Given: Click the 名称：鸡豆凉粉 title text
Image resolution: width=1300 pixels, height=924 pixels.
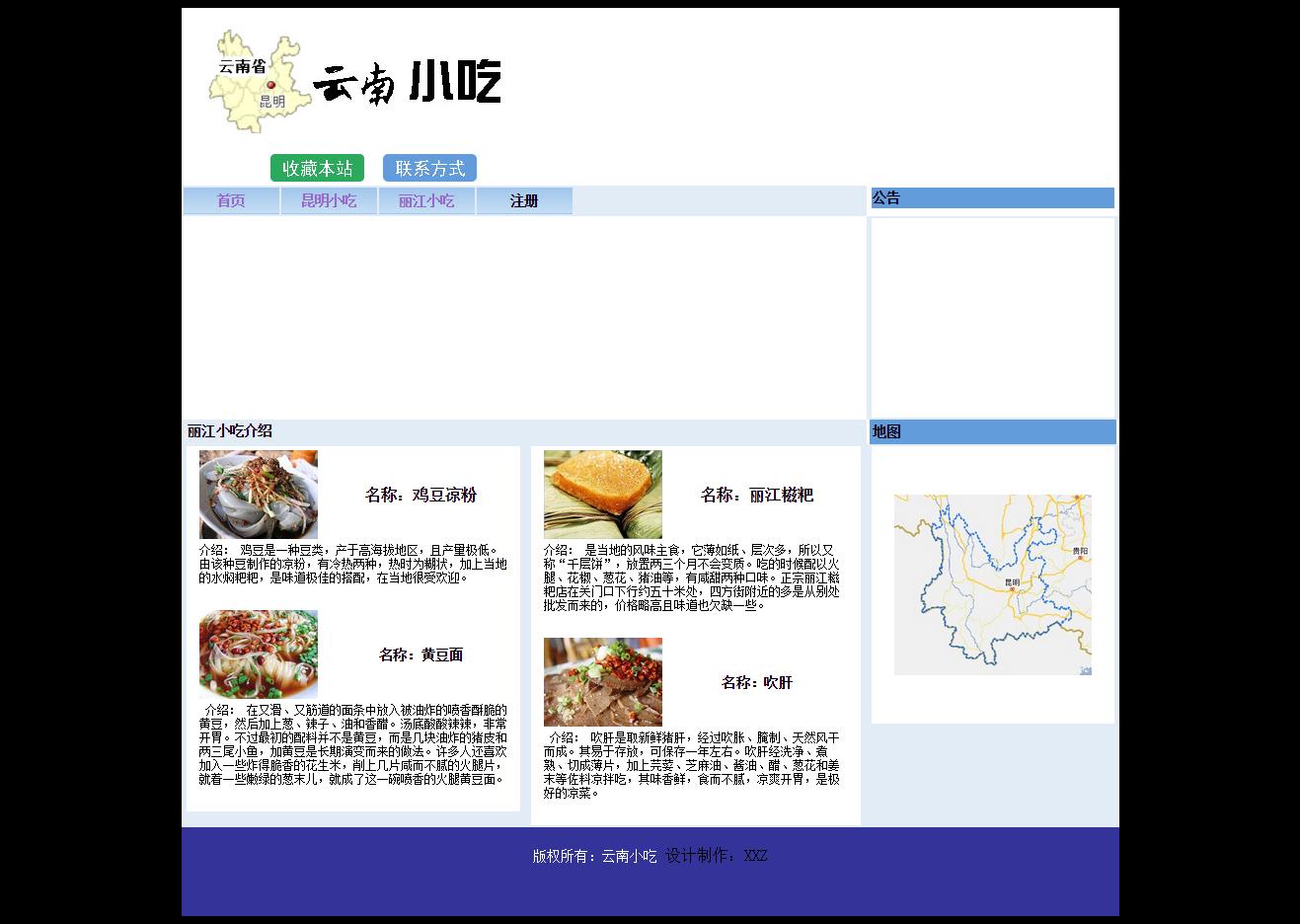Looking at the screenshot, I should (421, 496).
